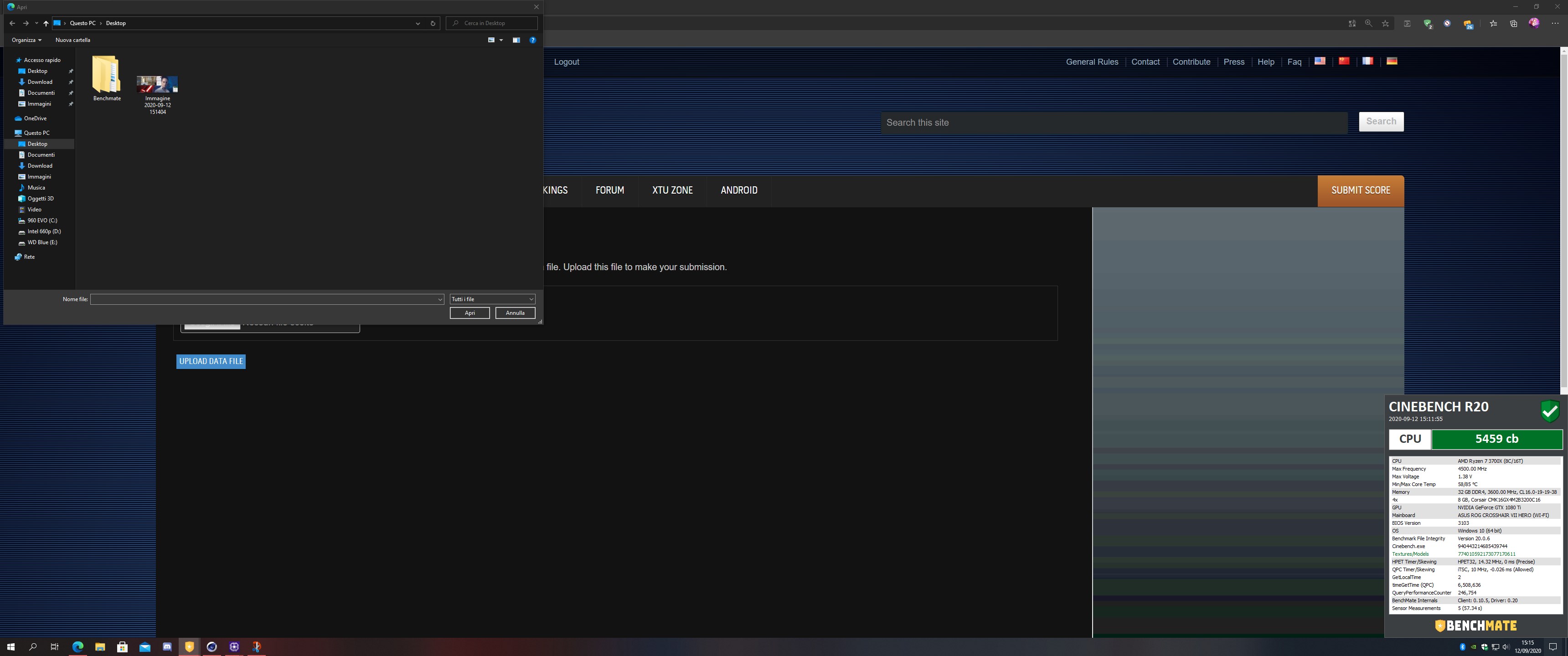Image resolution: width=1568 pixels, height=656 pixels.
Task: Open the Intel 660p (D:) drive
Action: click(44, 232)
